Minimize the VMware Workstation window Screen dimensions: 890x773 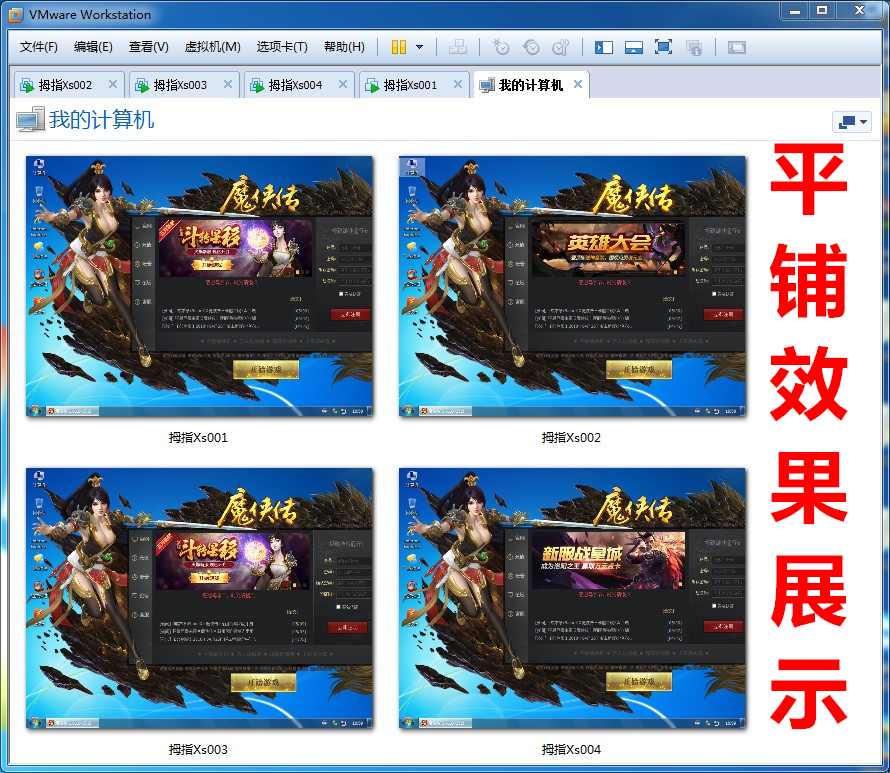[x=795, y=11]
